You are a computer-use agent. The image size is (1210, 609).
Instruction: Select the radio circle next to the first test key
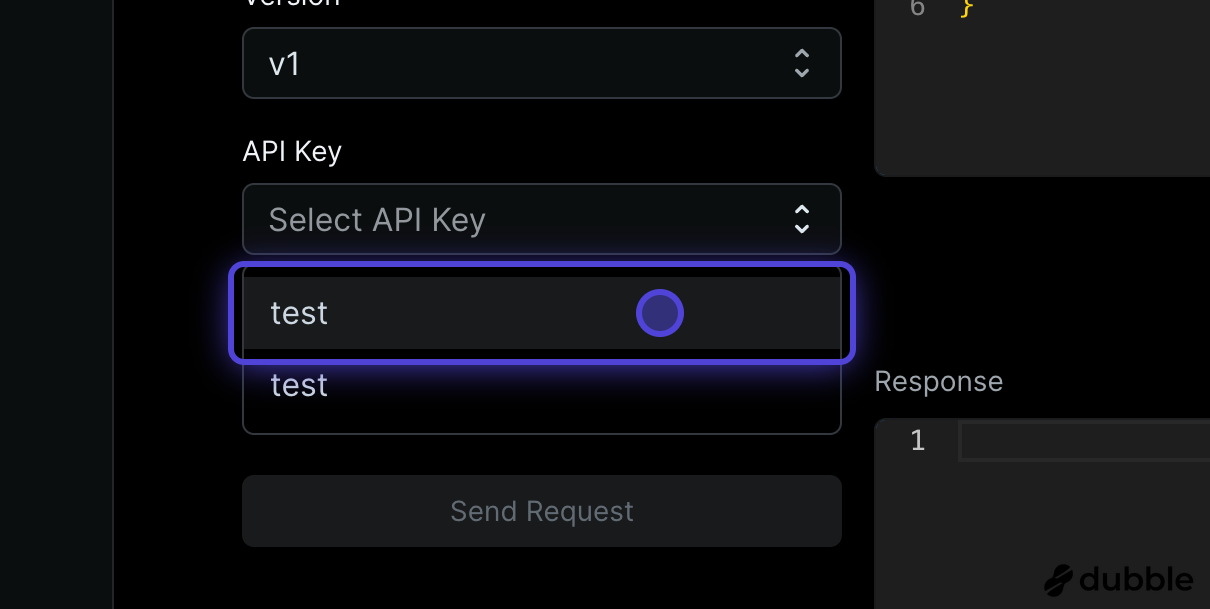tap(659, 312)
